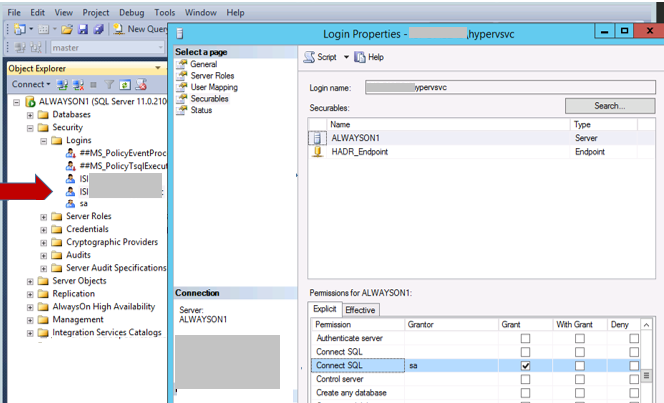Click the Refresh icon in Object Explorer
The height and width of the screenshot is (403, 664).
coord(124,85)
